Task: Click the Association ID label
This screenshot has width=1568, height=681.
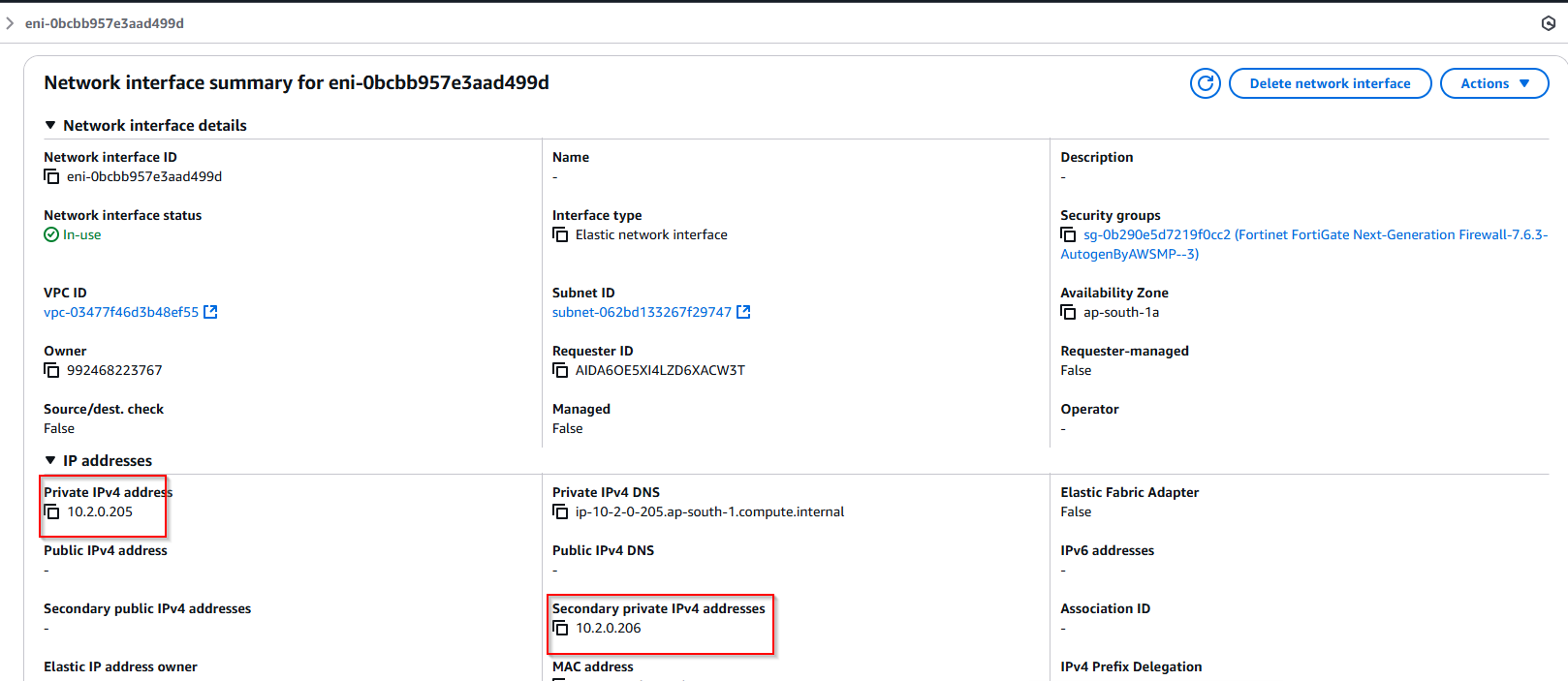Action: click(1105, 608)
